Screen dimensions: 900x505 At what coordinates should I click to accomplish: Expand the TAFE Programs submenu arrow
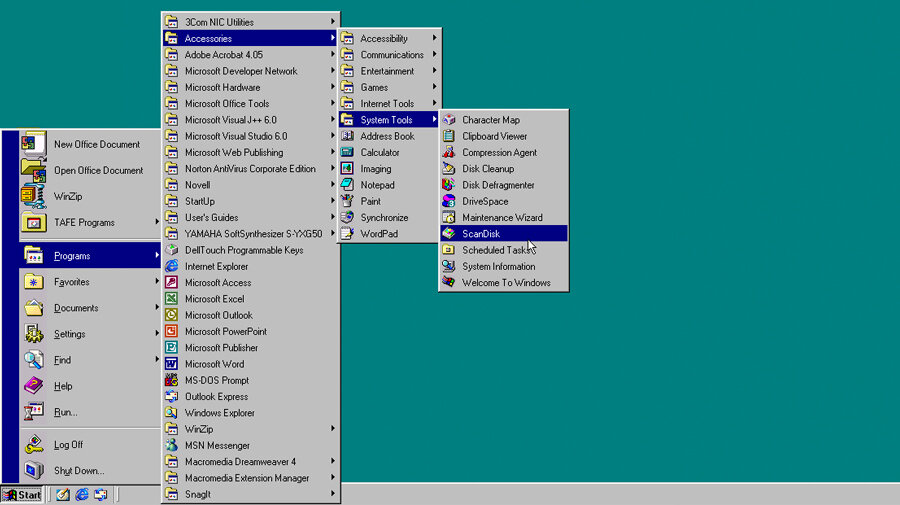[157, 222]
